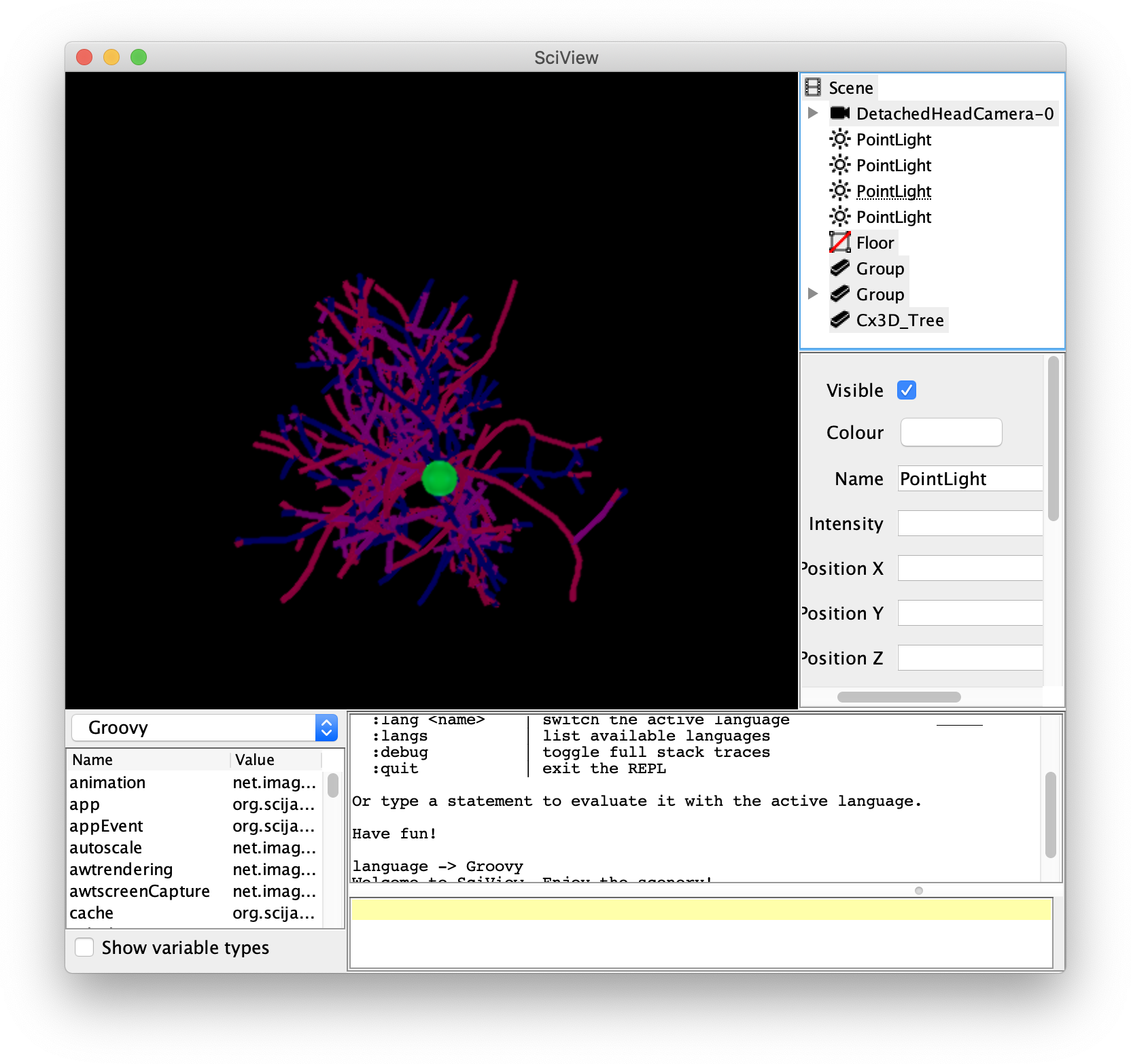
Task: Toggle the Visible checkbox
Action: coord(906,390)
